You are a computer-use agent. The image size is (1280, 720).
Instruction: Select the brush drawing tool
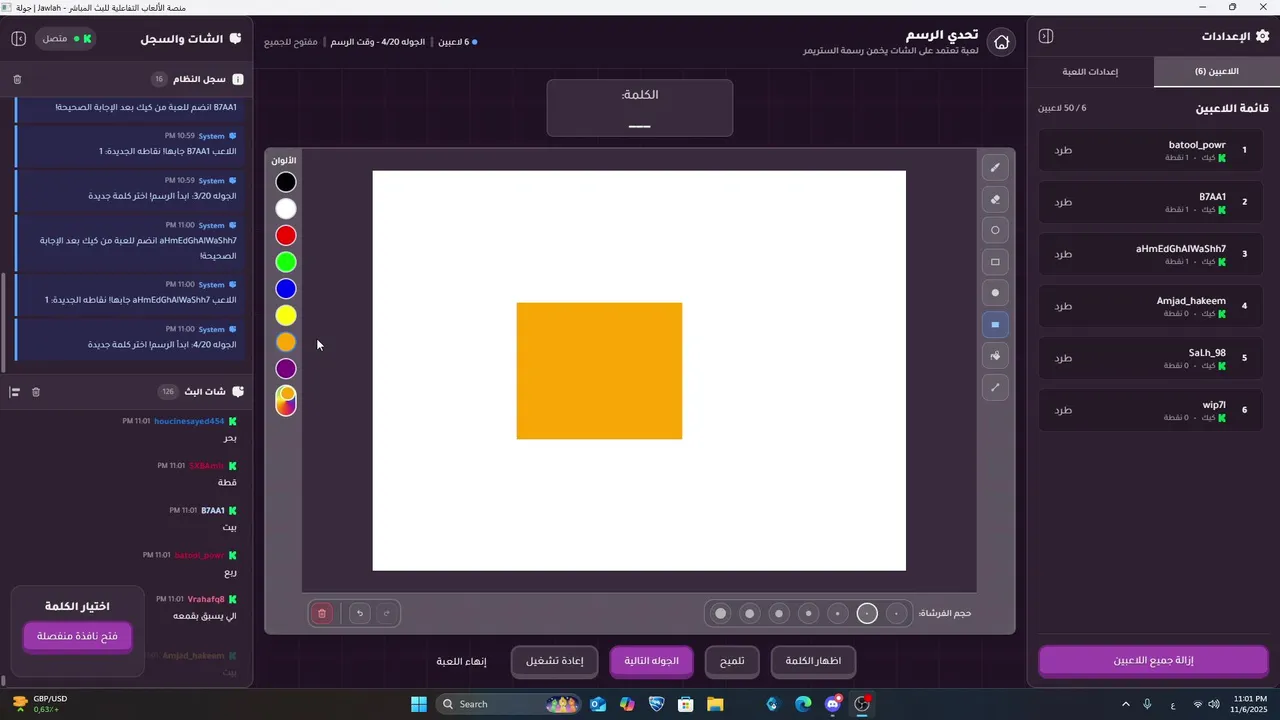point(995,168)
